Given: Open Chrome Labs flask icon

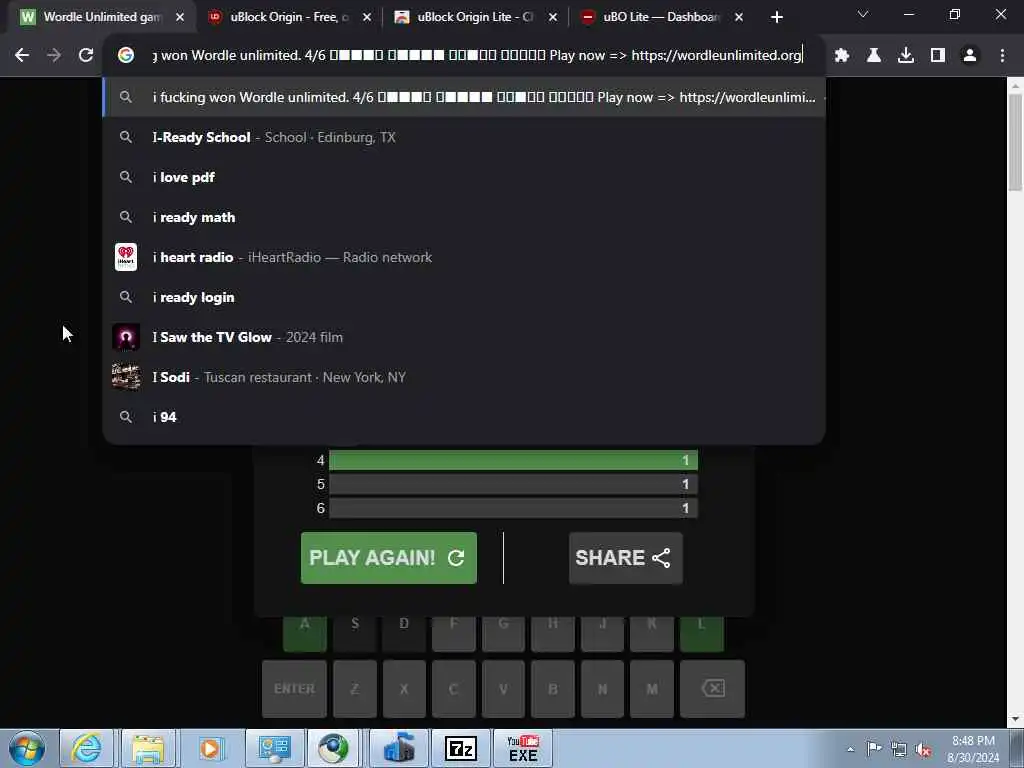Looking at the screenshot, I should click(874, 56).
